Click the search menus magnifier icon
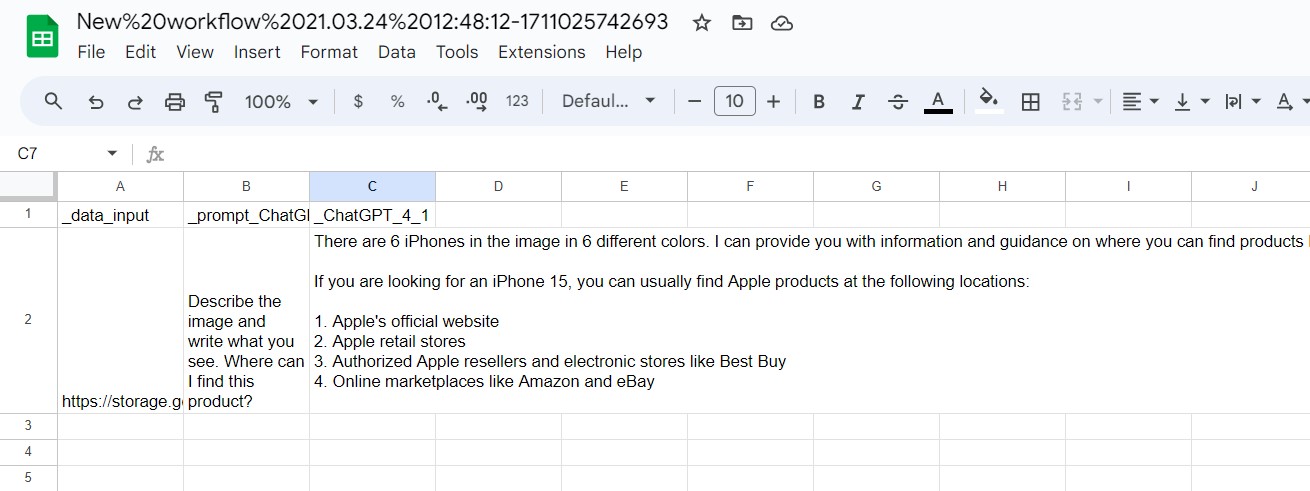The width and height of the screenshot is (1310, 491). [54, 101]
